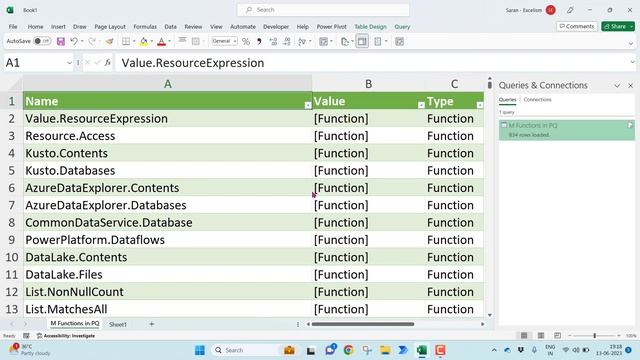Click the Comments button
640x360 pixels.
[577, 26]
